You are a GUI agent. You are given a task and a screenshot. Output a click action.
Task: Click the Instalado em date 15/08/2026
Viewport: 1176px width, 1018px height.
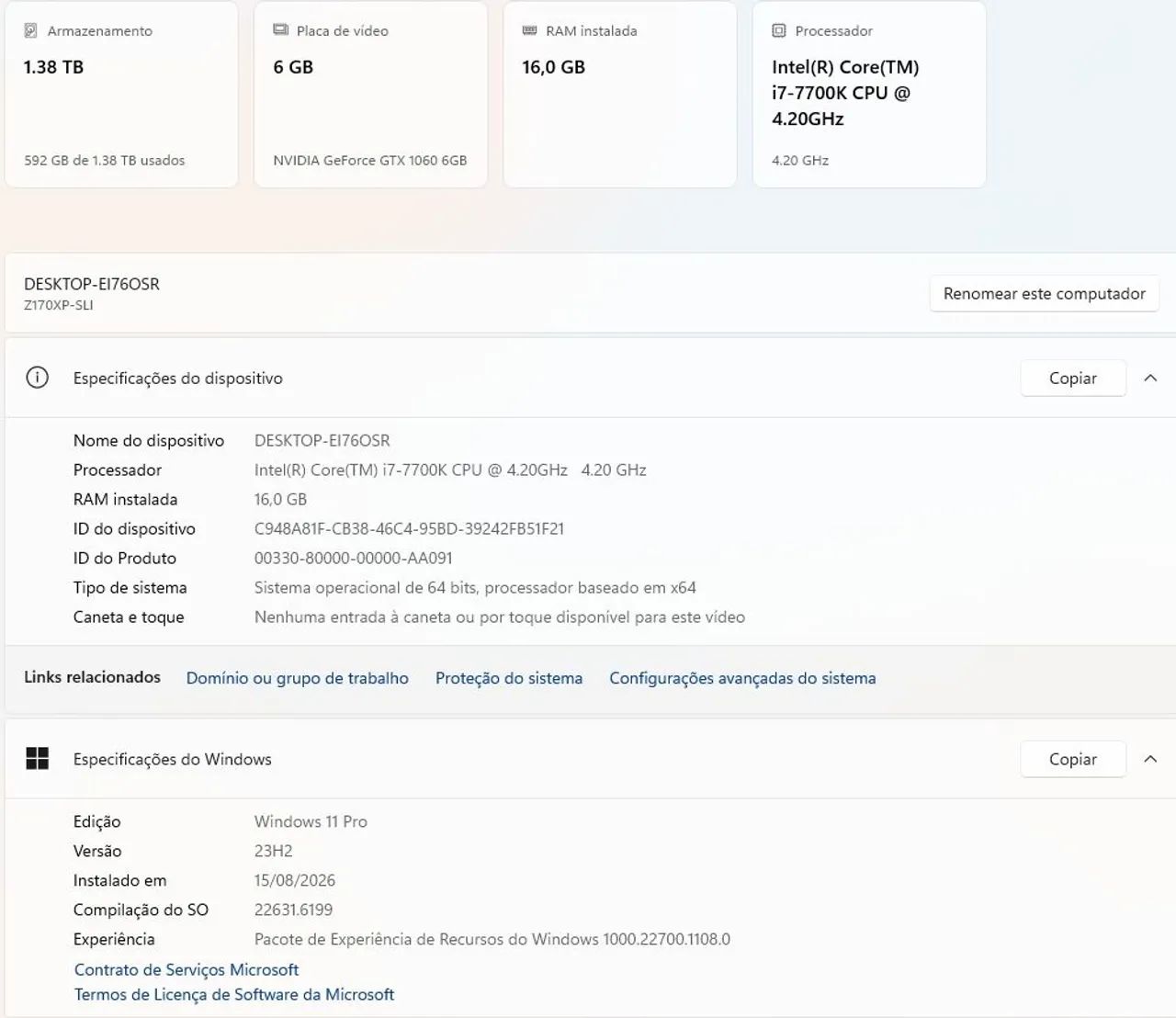coord(295,880)
